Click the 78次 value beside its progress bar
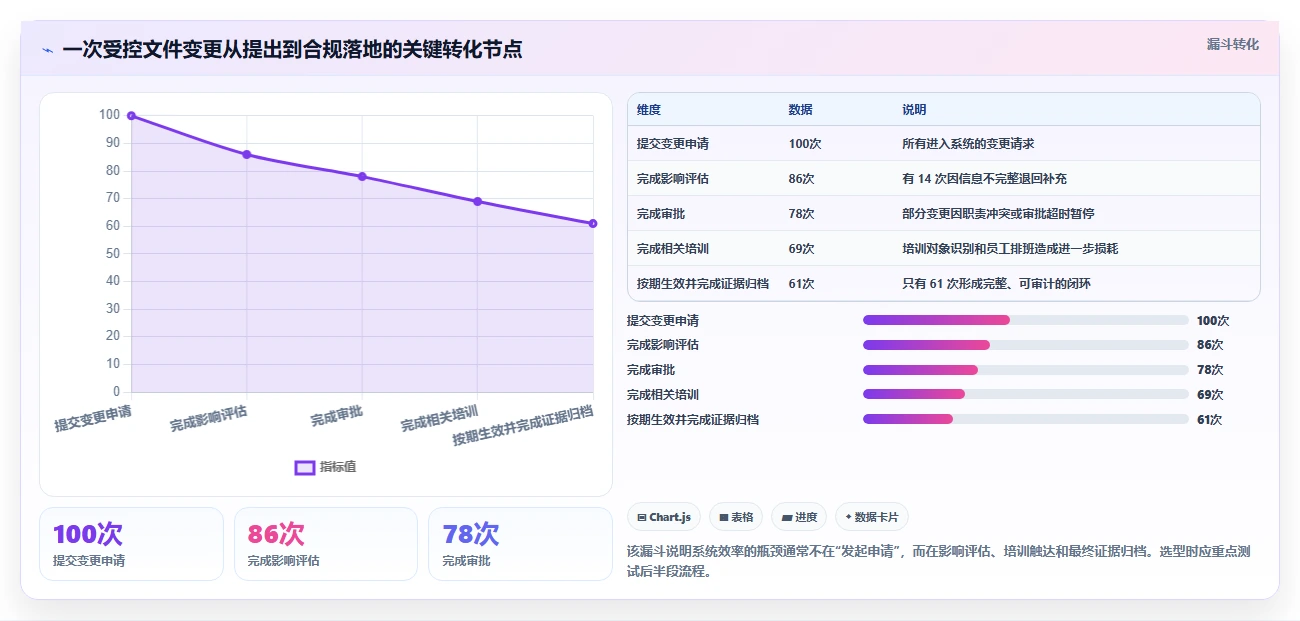 [1210, 370]
